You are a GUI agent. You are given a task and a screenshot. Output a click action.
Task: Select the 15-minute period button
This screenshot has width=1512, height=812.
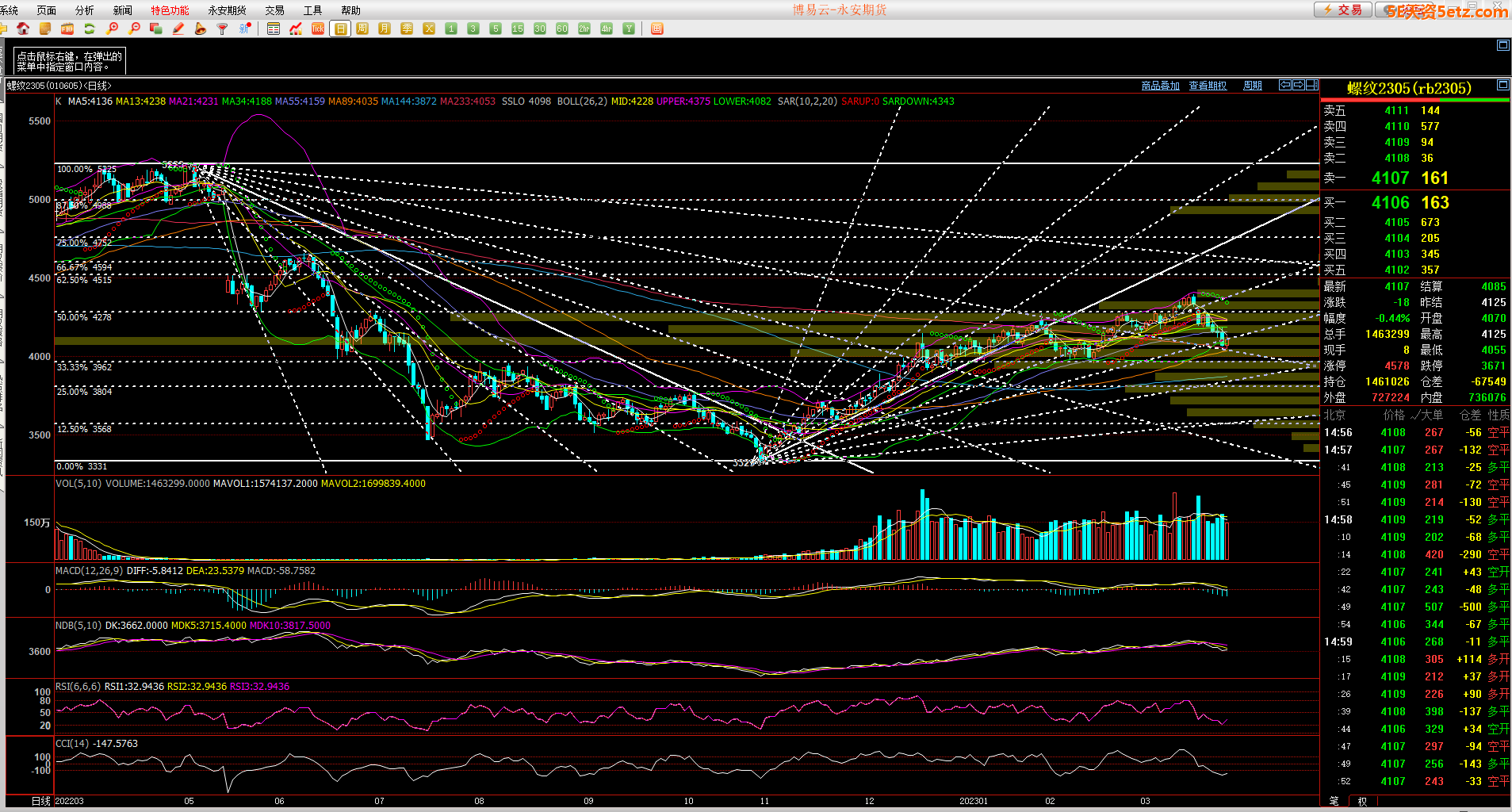point(518,29)
